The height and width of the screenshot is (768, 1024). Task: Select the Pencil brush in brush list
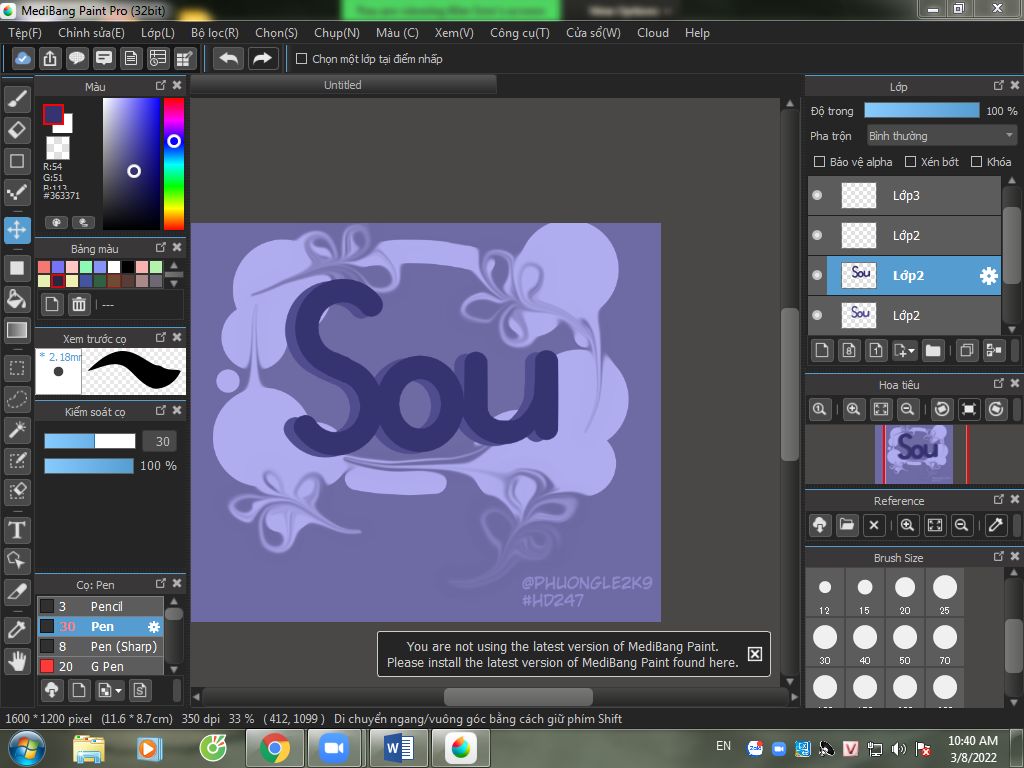click(100, 606)
